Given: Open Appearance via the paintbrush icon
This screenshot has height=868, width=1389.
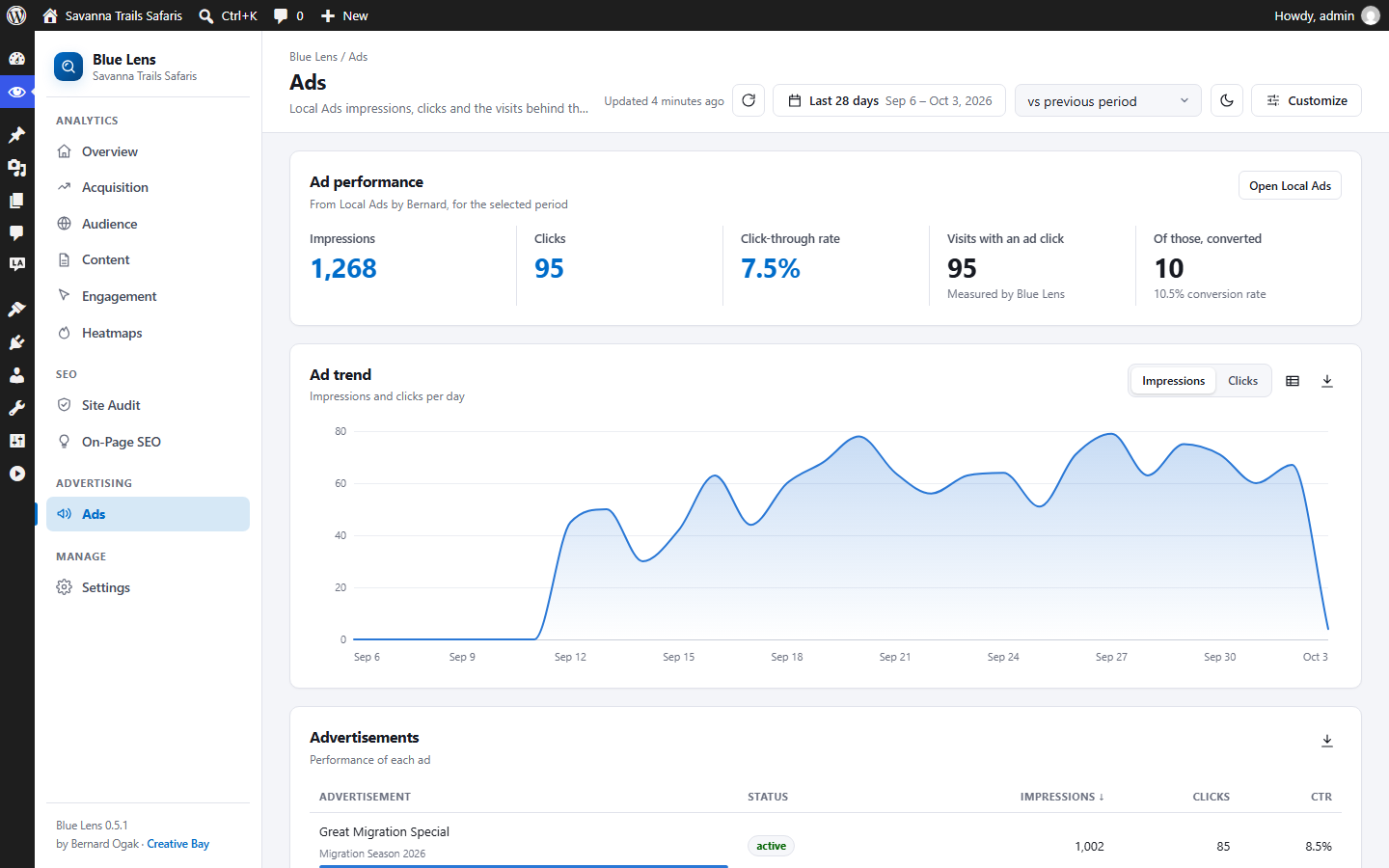Looking at the screenshot, I should [x=16, y=310].
